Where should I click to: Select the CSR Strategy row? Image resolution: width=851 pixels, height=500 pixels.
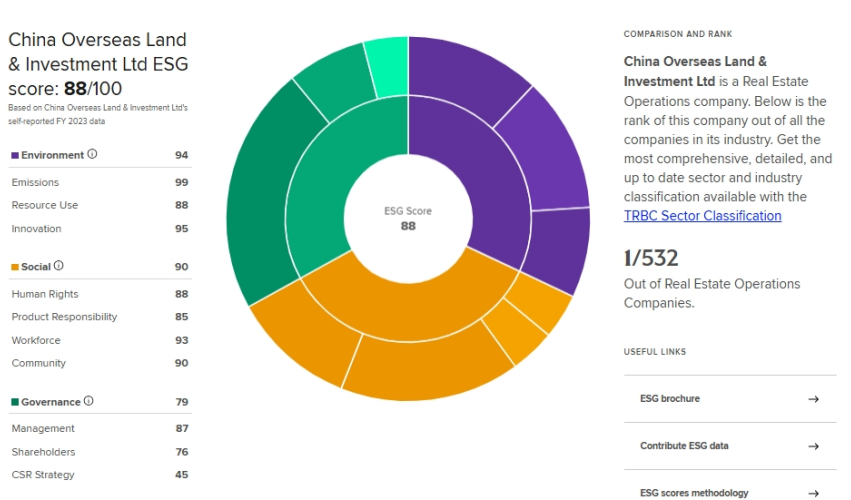pos(100,475)
